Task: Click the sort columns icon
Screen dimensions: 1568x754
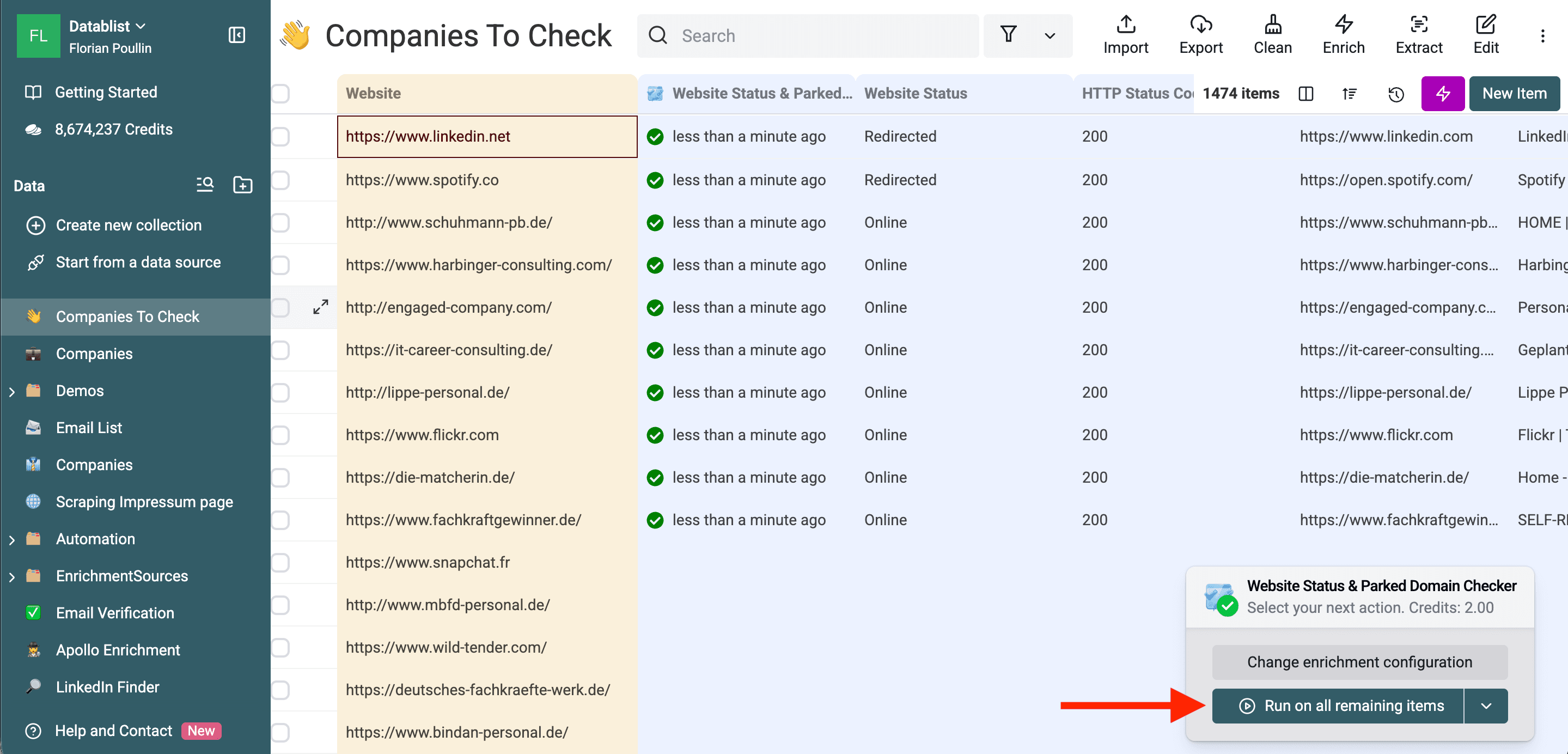Action: coord(1350,94)
